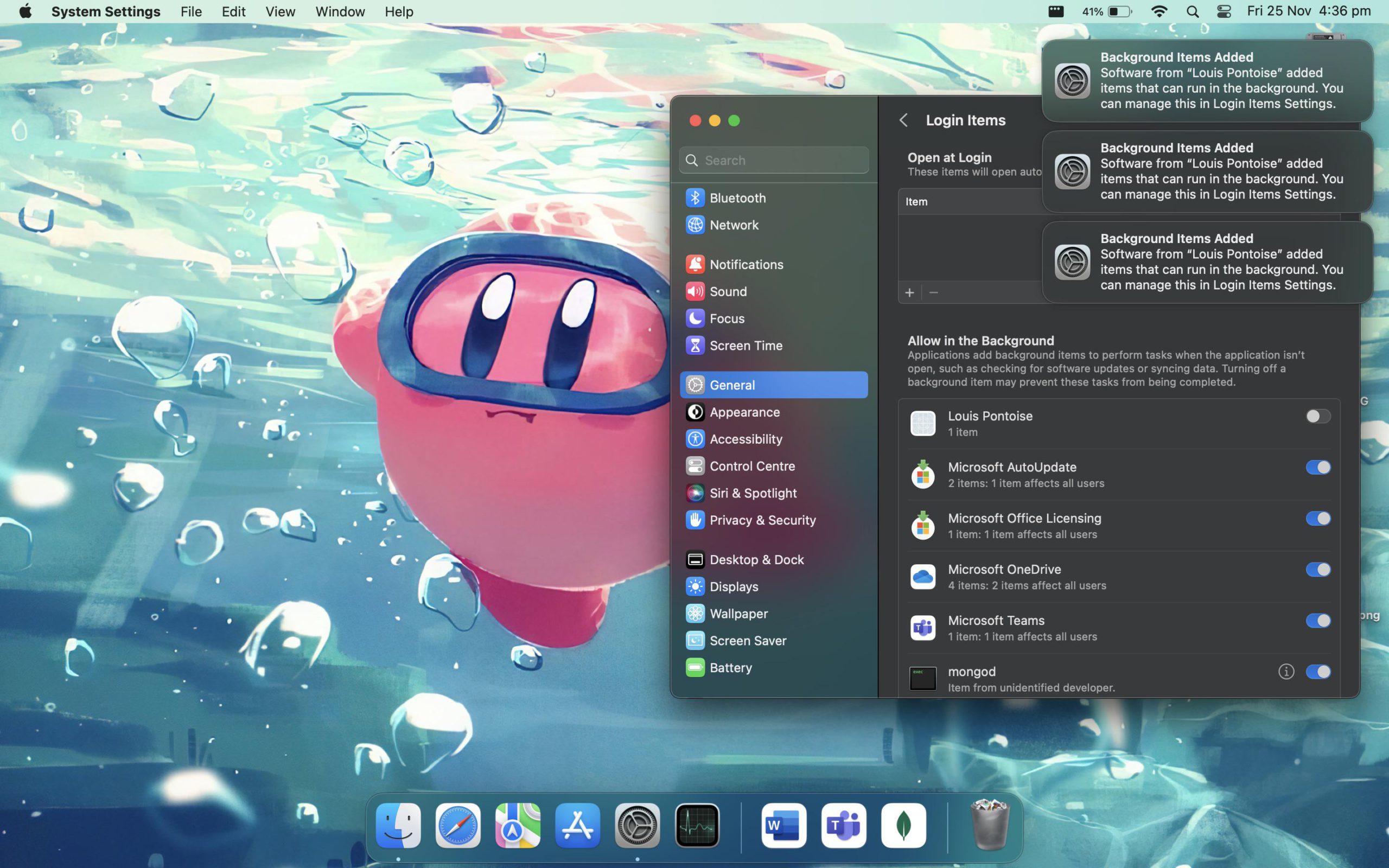
Task: Open Screen Time settings
Action: pos(773,345)
